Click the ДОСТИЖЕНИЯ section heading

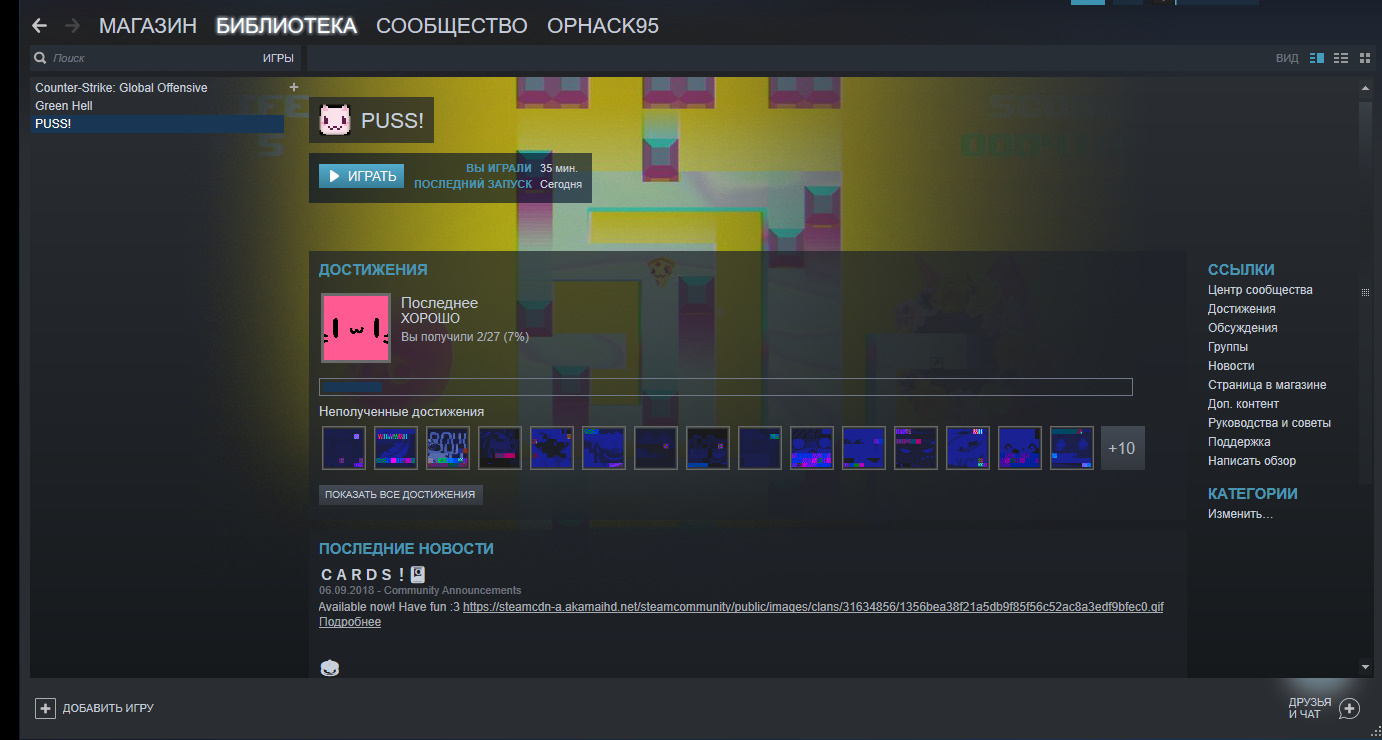[x=373, y=270]
